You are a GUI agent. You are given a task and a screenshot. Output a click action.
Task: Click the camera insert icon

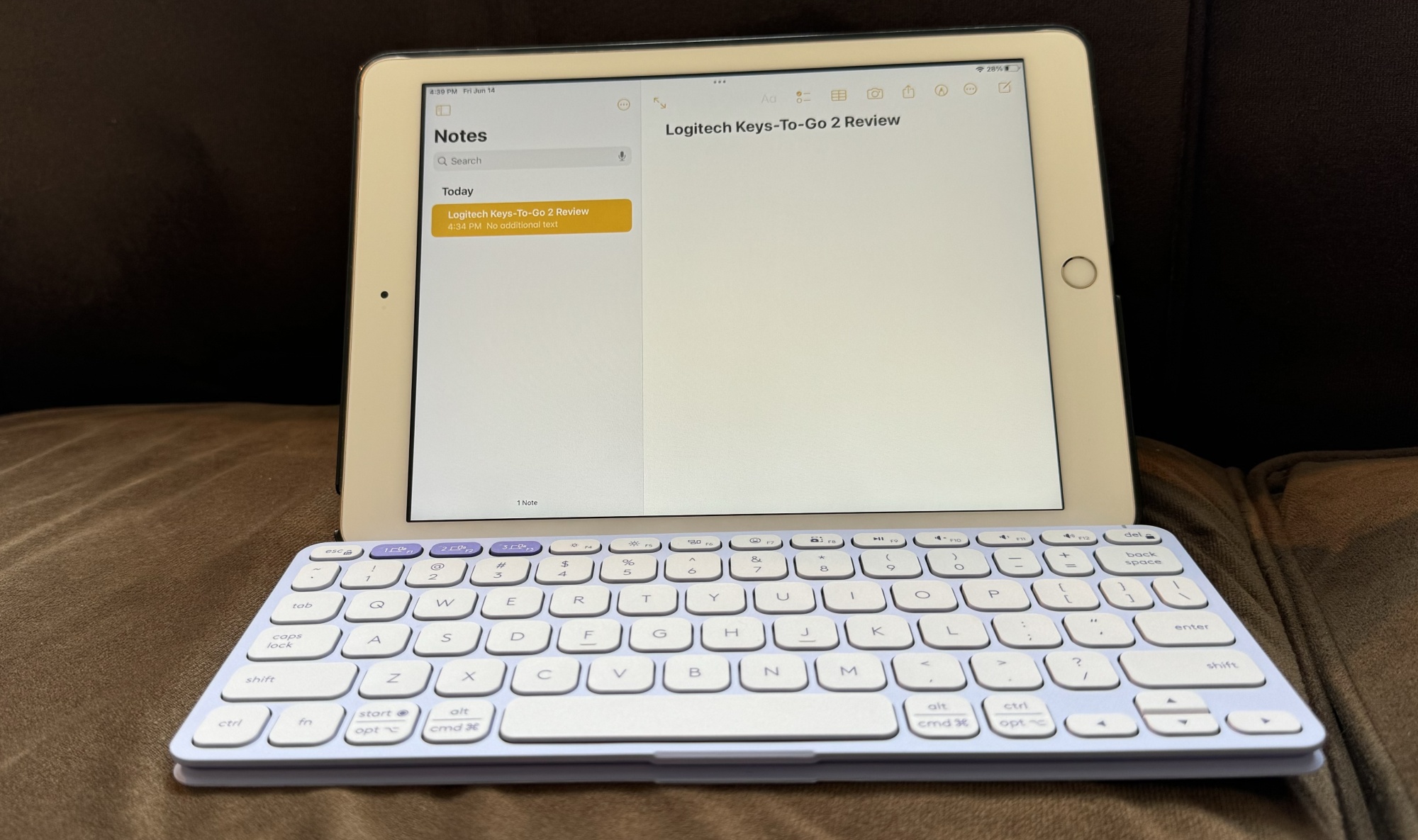[x=871, y=97]
